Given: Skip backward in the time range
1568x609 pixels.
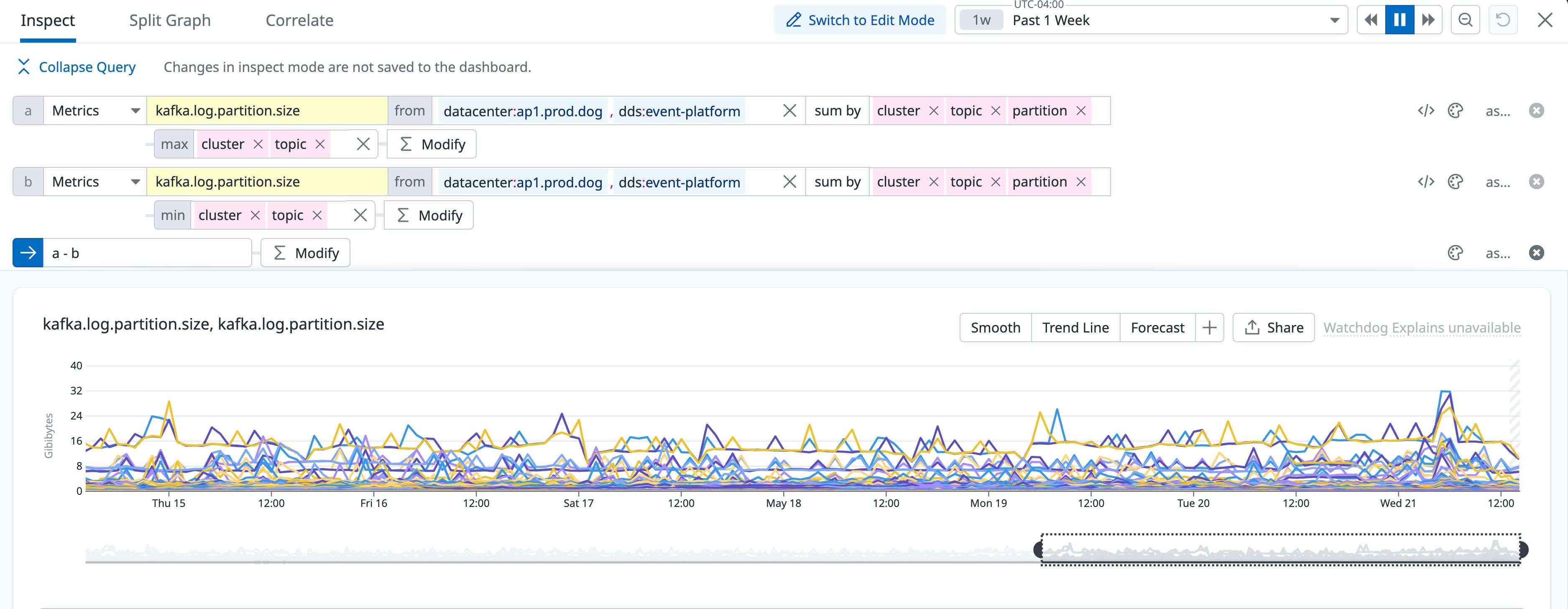Looking at the screenshot, I should tap(1371, 20).
